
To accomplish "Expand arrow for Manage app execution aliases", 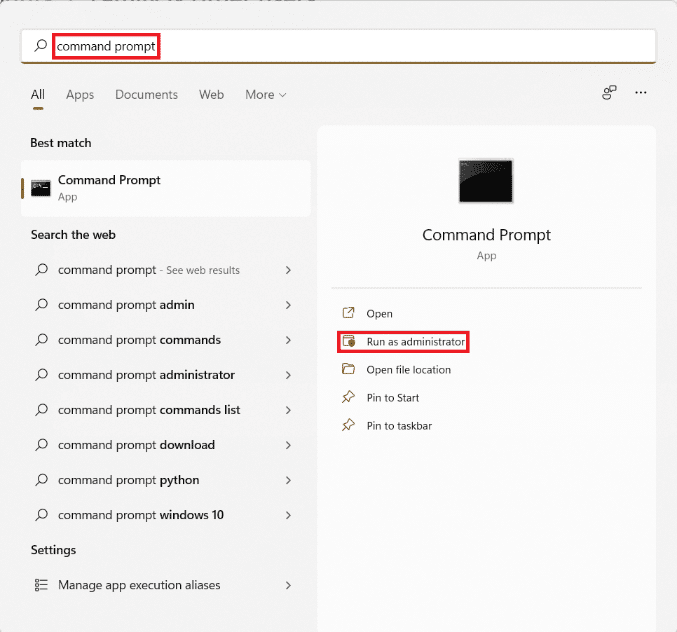I will pyautogui.click(x=288, y=585).
